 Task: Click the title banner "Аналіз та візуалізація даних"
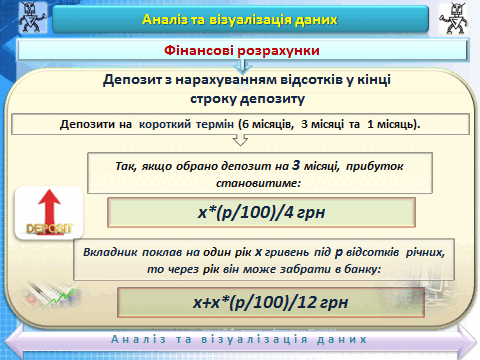(240, 19)
